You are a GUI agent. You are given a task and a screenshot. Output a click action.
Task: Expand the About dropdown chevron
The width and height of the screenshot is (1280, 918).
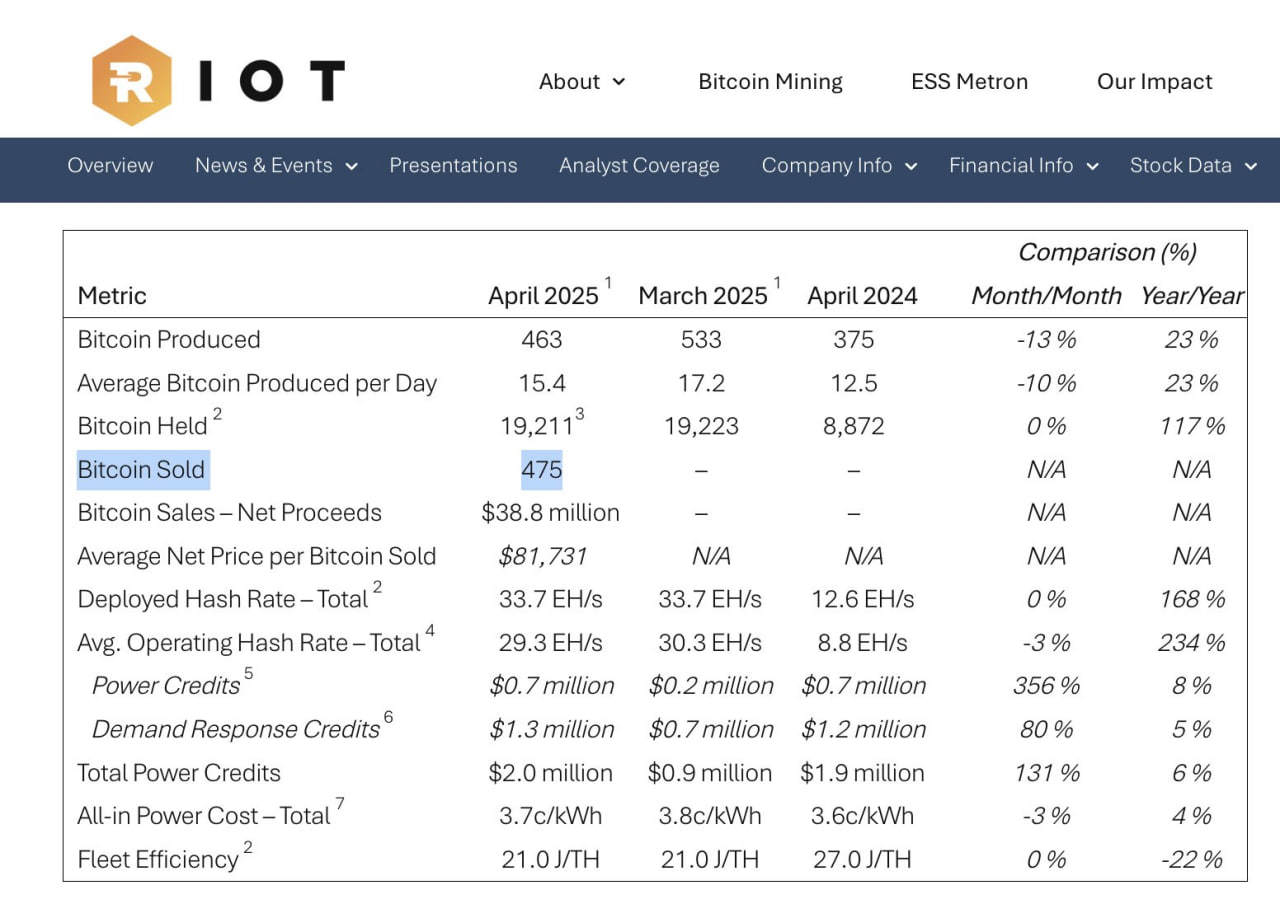pyautogui.click(x=619, y=82)
